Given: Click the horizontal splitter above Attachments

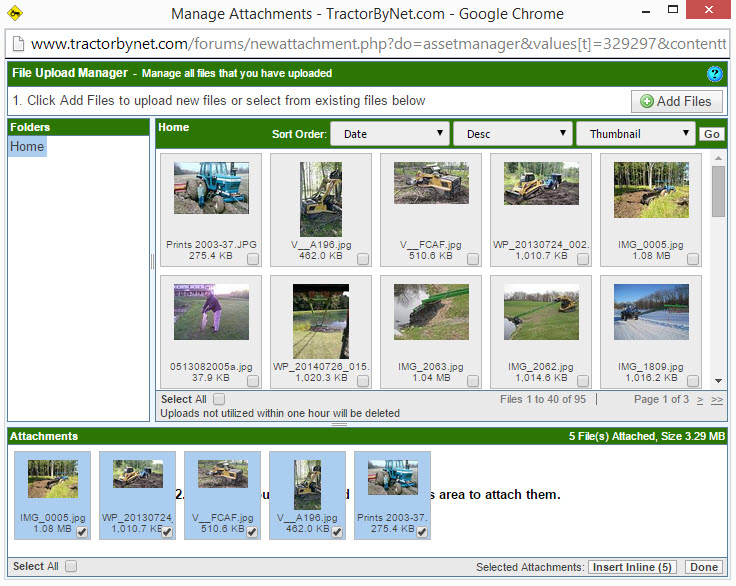Looking at the screenshot, I should click(339, 424).
